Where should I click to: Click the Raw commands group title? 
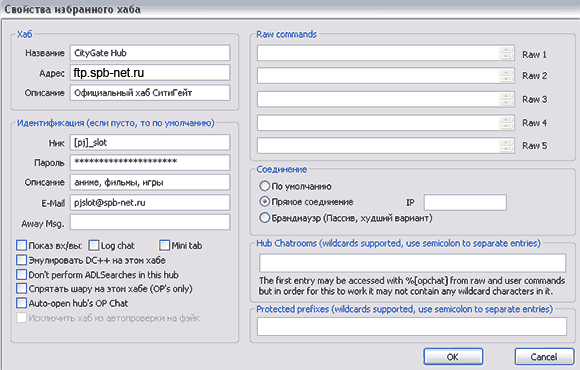287,34
